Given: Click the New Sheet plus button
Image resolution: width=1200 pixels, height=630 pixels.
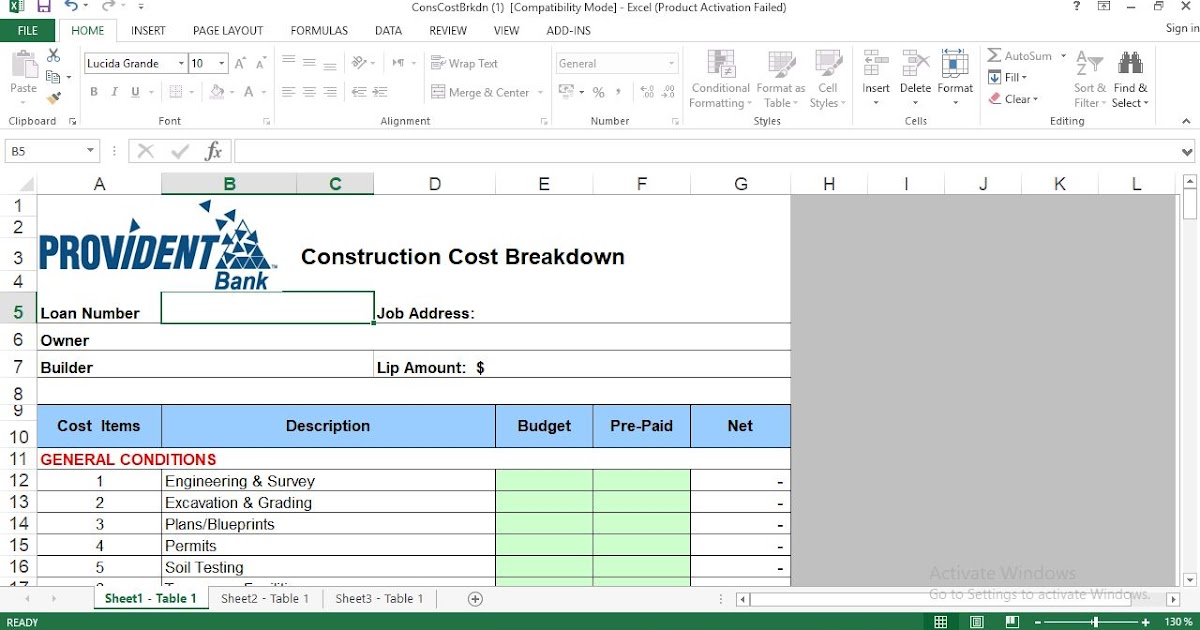Looking at the screenshot, I should coord(474,598).
